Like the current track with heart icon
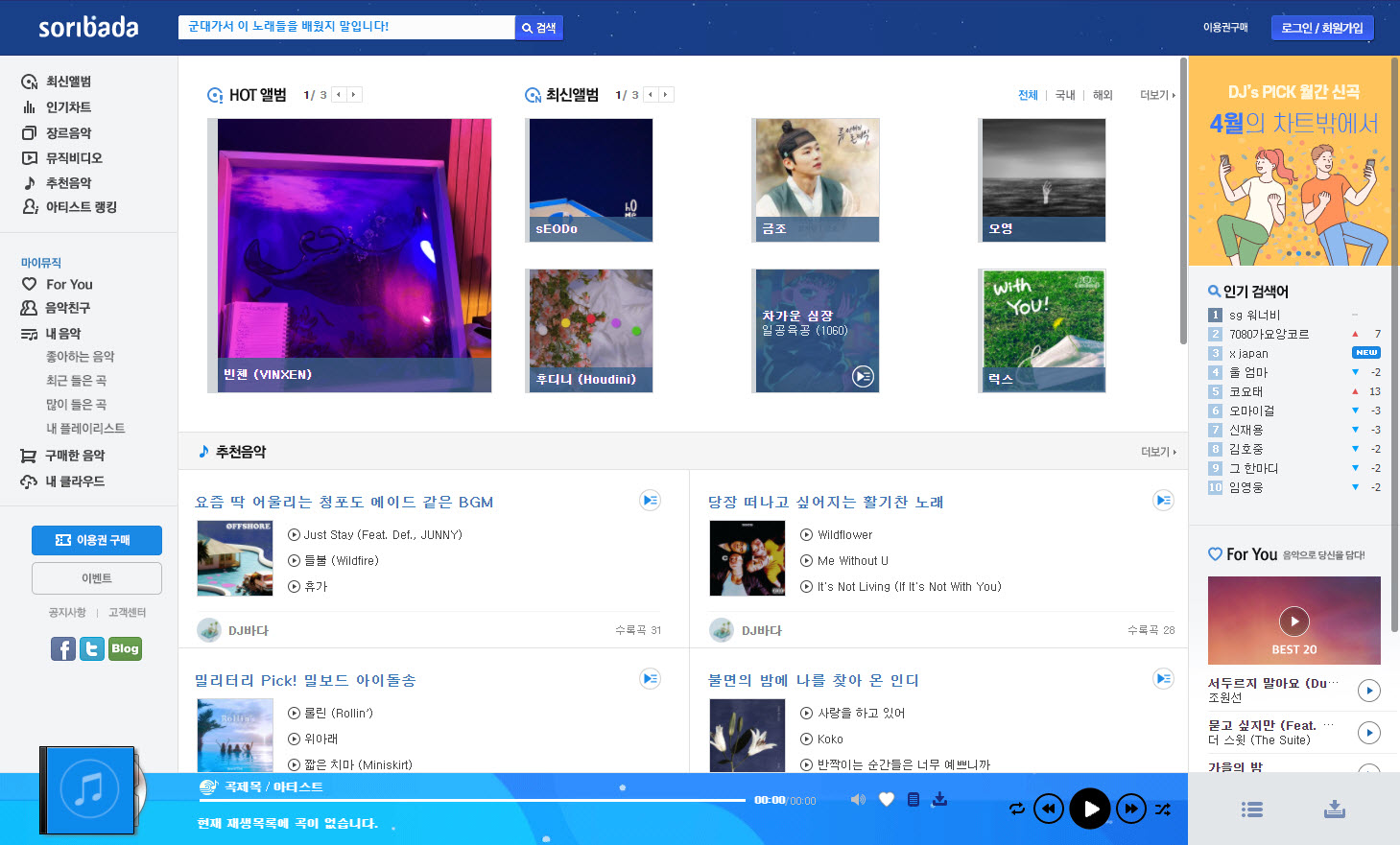This screenshot has height=845, width=1400. click(x=887, y=799)
